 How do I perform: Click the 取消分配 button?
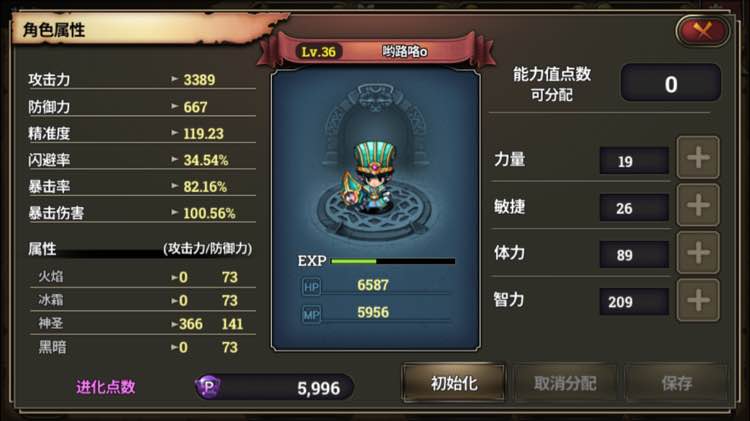coord(565,383)
